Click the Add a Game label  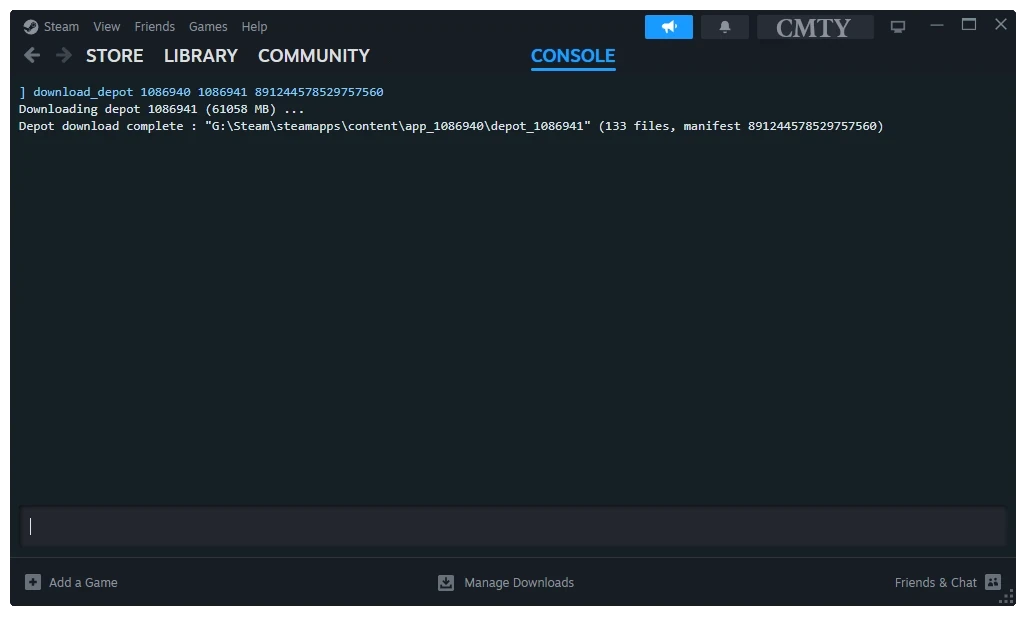pyautogui.click(x=83, y=582)
